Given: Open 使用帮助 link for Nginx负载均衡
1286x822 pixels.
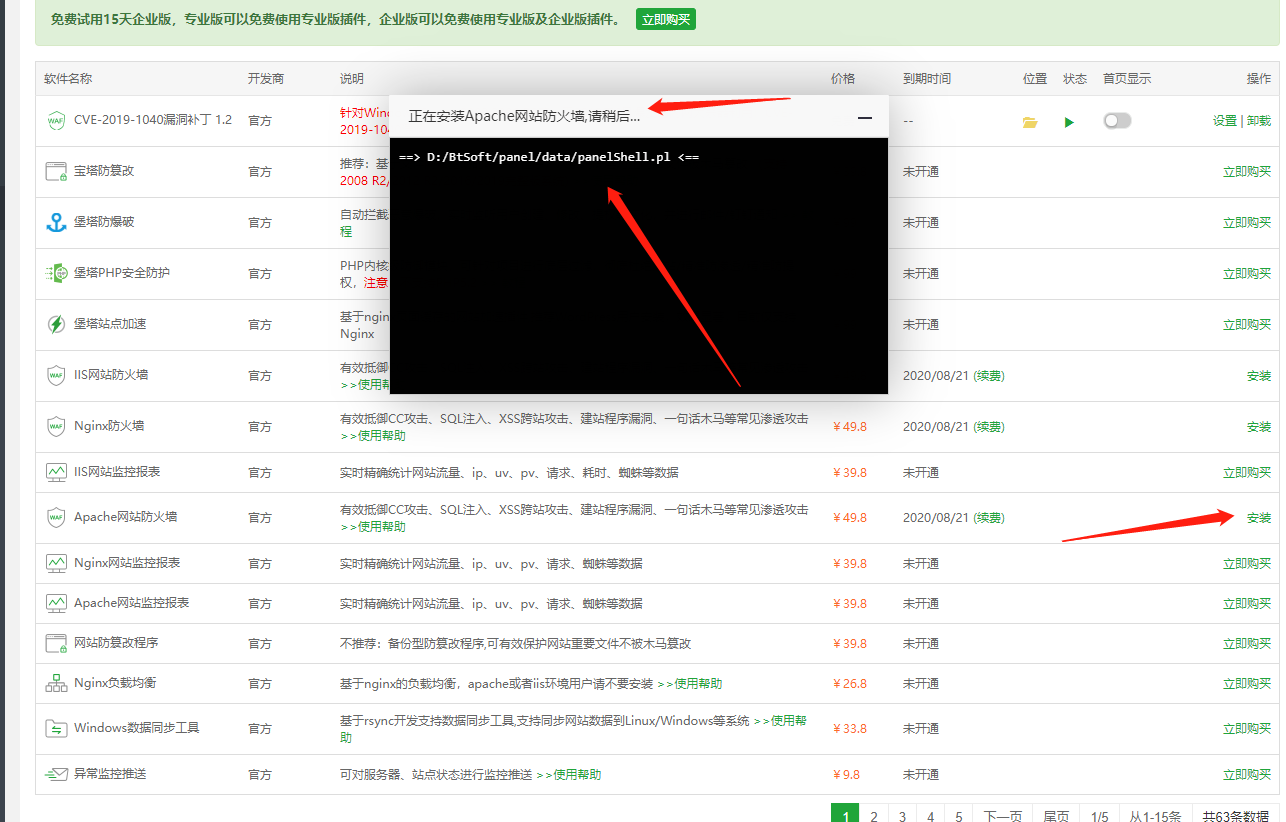Looking at the screenshot, I should [x=689, y=683].
